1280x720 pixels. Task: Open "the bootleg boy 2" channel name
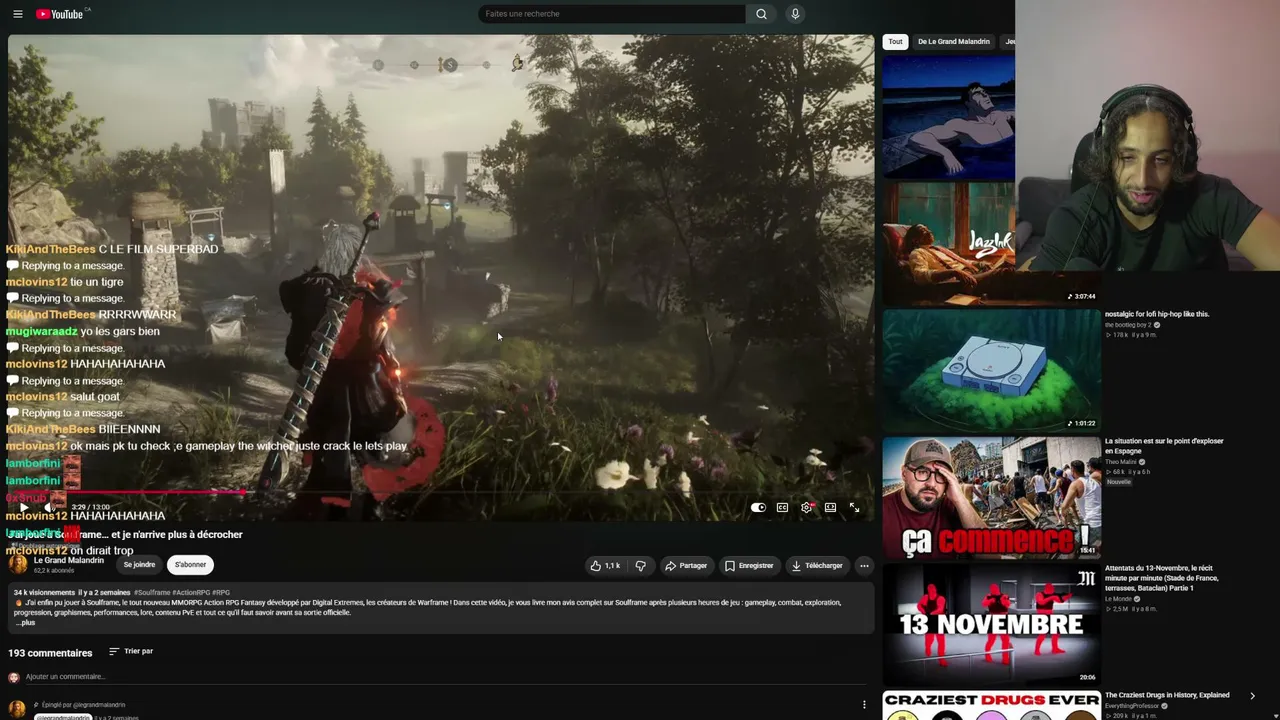pyautogui.click(x=1128, y=325)
